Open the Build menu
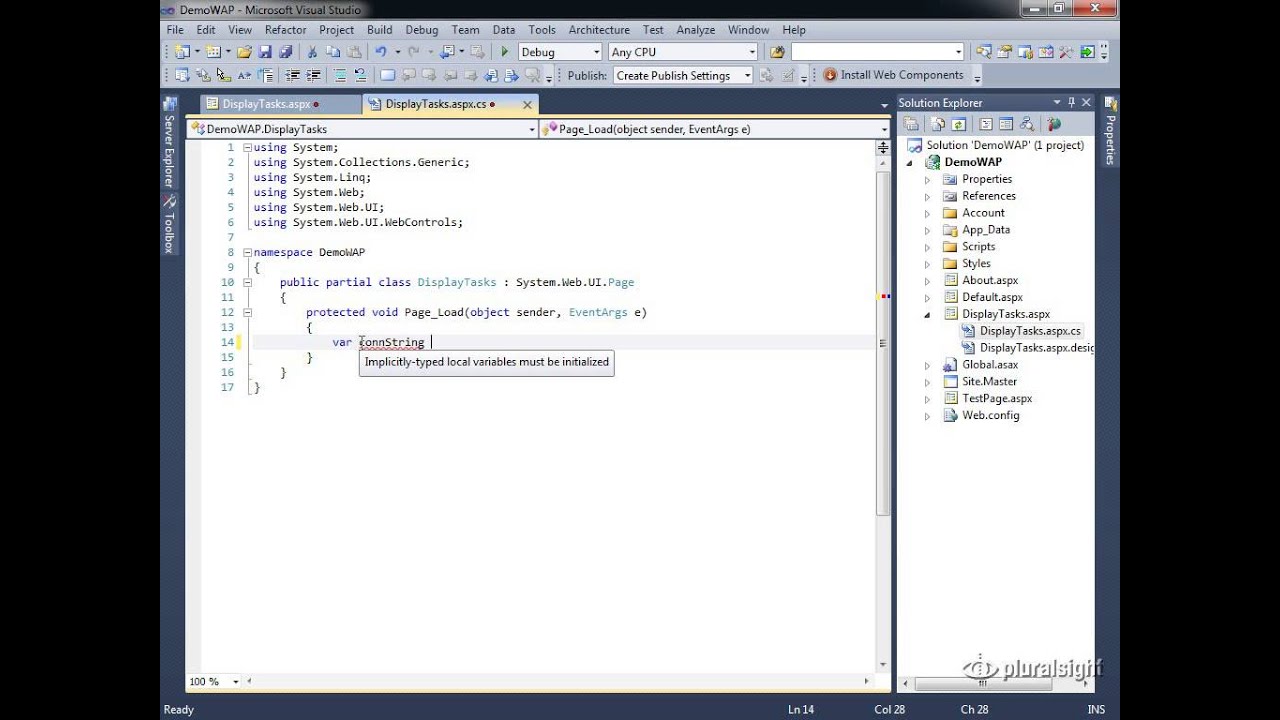The width and height of the screenshot is (1280, 720). pos(379,30)
